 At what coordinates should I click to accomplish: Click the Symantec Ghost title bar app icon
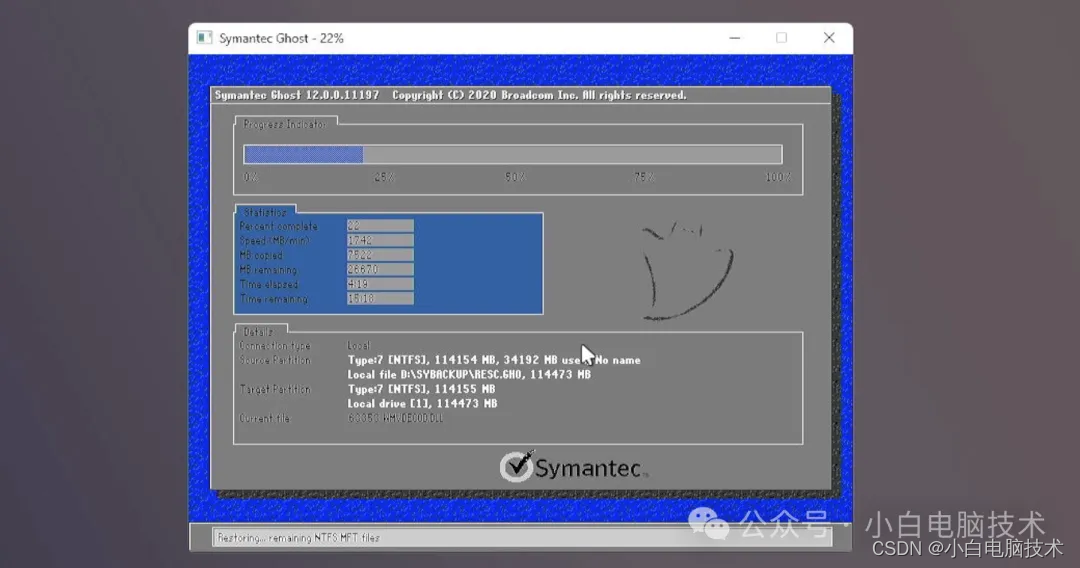pyautogui.click(x=204, y=38)
